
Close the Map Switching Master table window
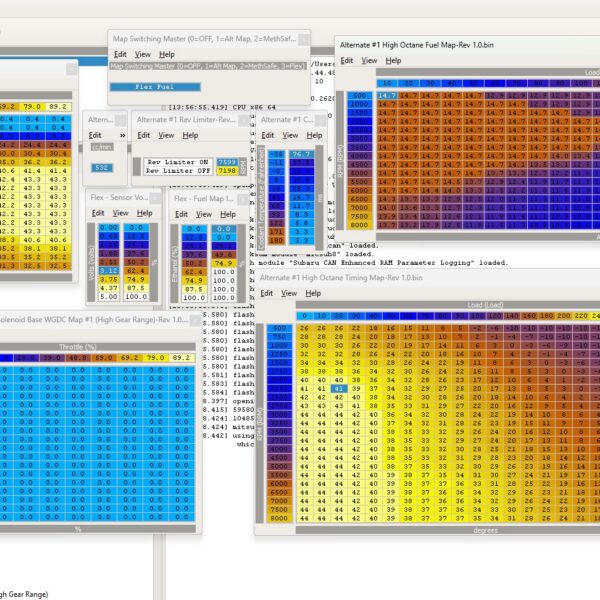[304, 39]
